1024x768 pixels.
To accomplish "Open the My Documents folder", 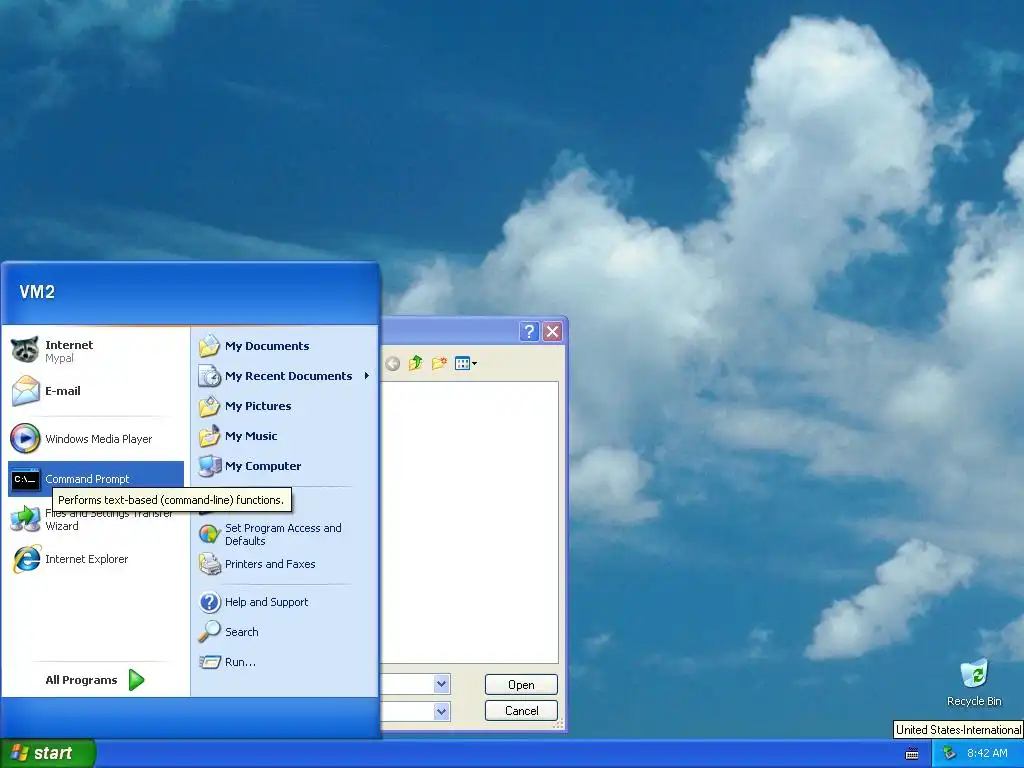I will 283,346.
